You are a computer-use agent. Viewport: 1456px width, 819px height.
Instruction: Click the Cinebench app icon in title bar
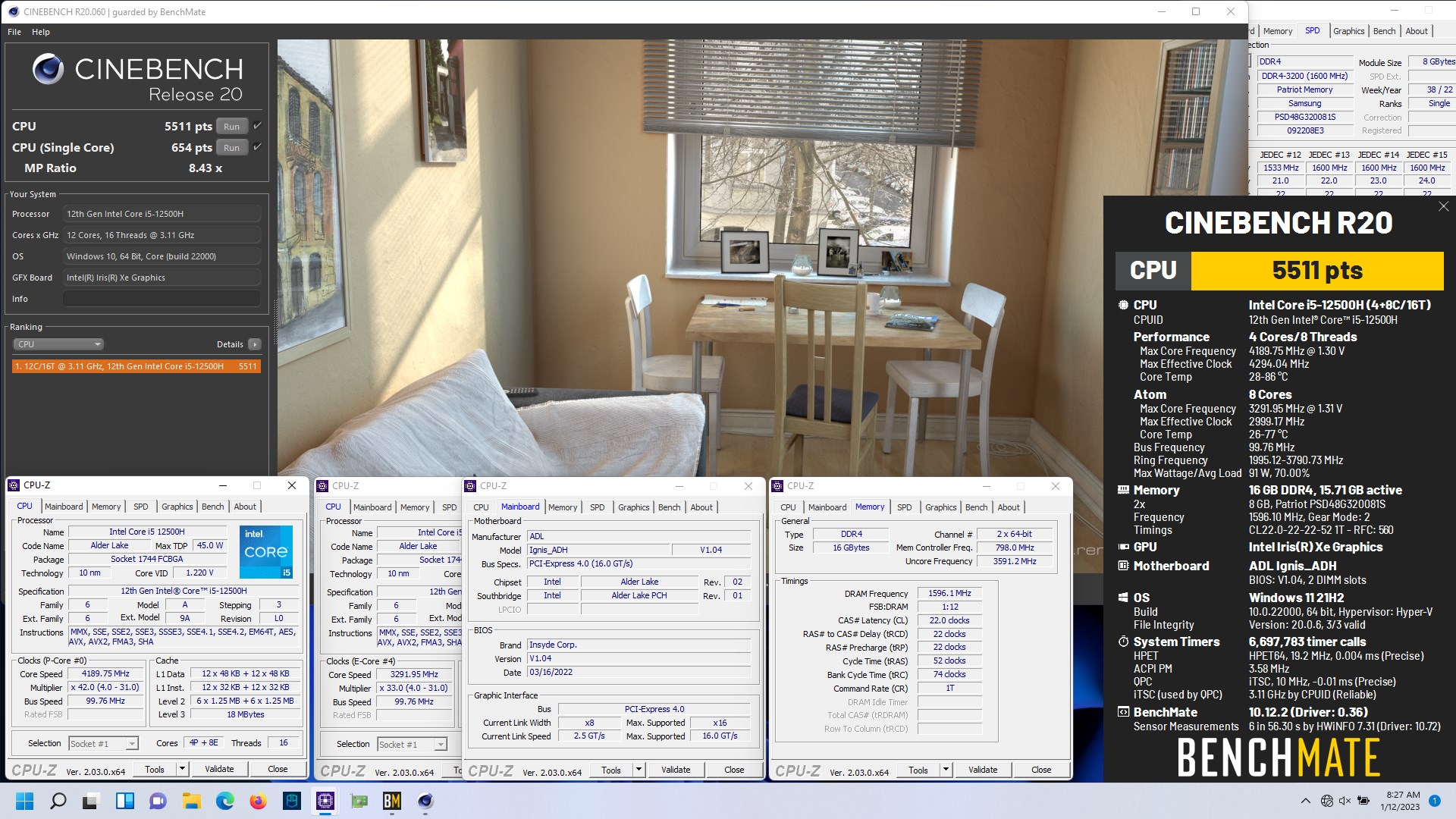[x=13, y=11]
